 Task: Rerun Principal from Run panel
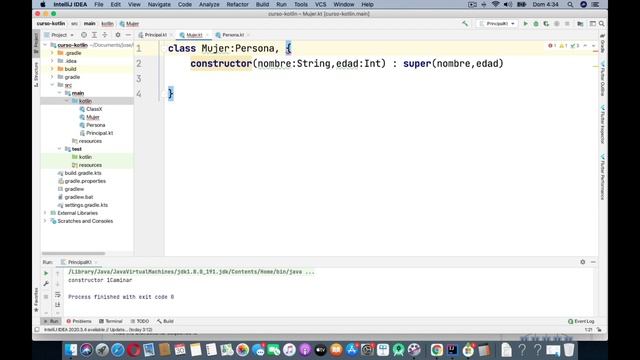(46, 273)
